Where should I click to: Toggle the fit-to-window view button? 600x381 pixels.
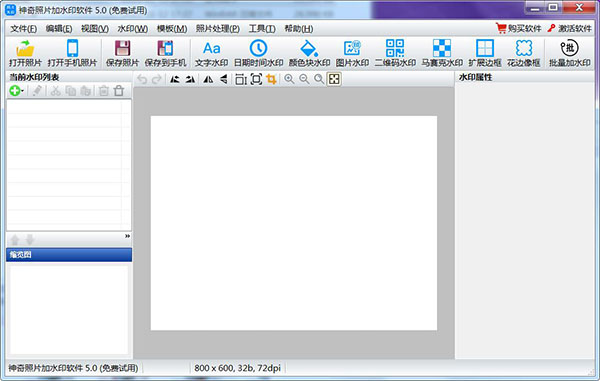point(334,79)
